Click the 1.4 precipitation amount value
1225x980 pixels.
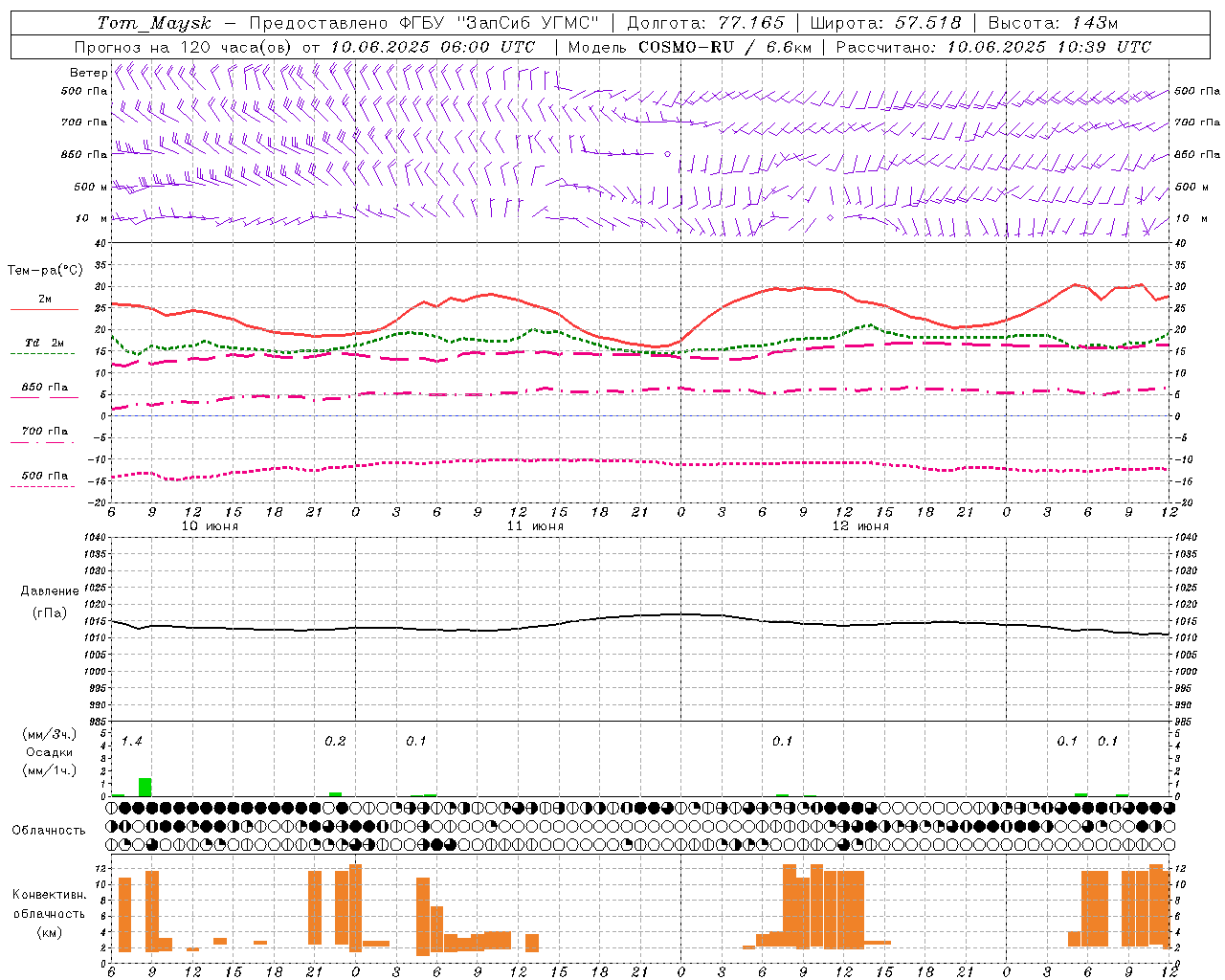(x=131, y=742)
